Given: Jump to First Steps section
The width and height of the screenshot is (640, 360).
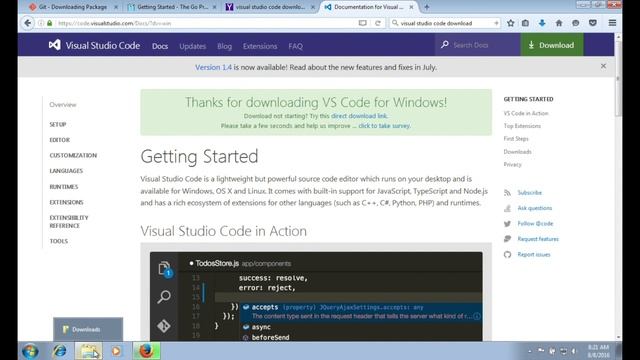Looking at the screenshot, I should tap(516, 138).
